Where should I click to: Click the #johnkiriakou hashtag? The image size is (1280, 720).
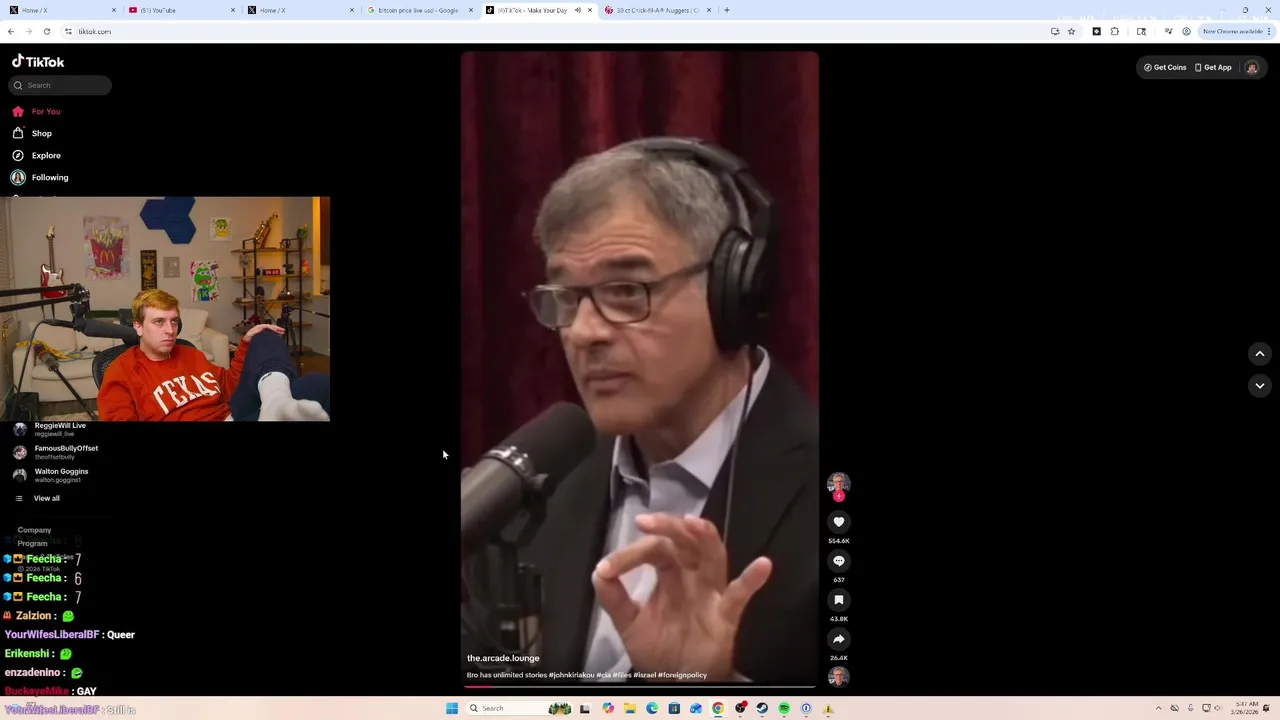tap(571, 675)
